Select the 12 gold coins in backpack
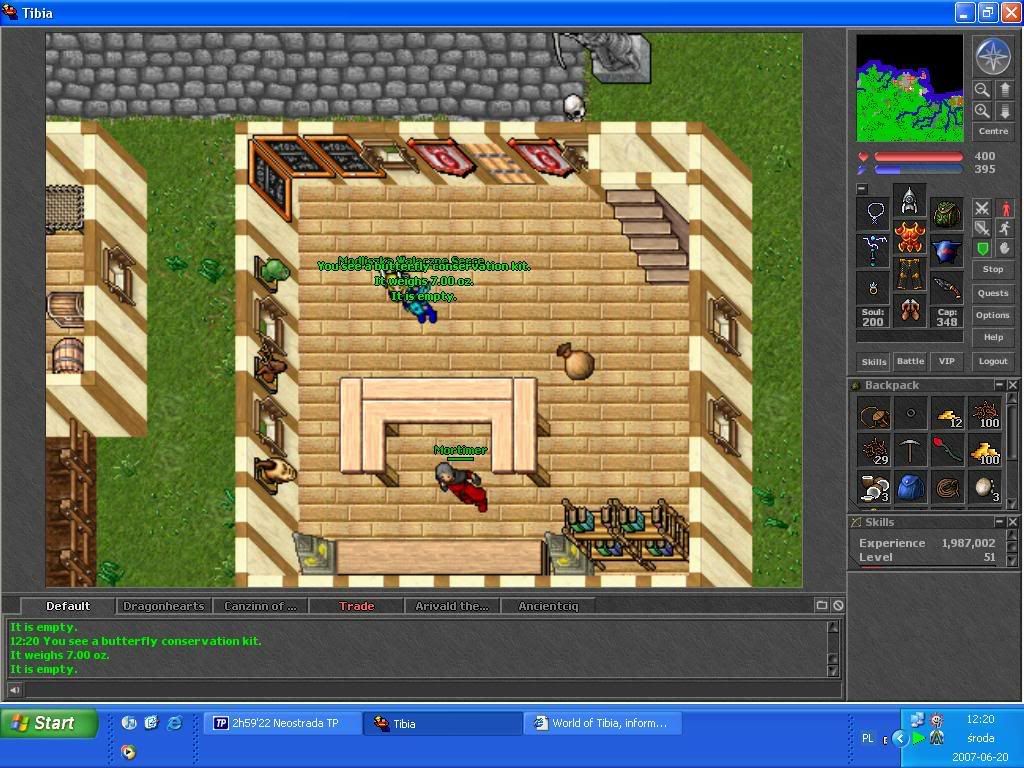 (x=947, y=413)
